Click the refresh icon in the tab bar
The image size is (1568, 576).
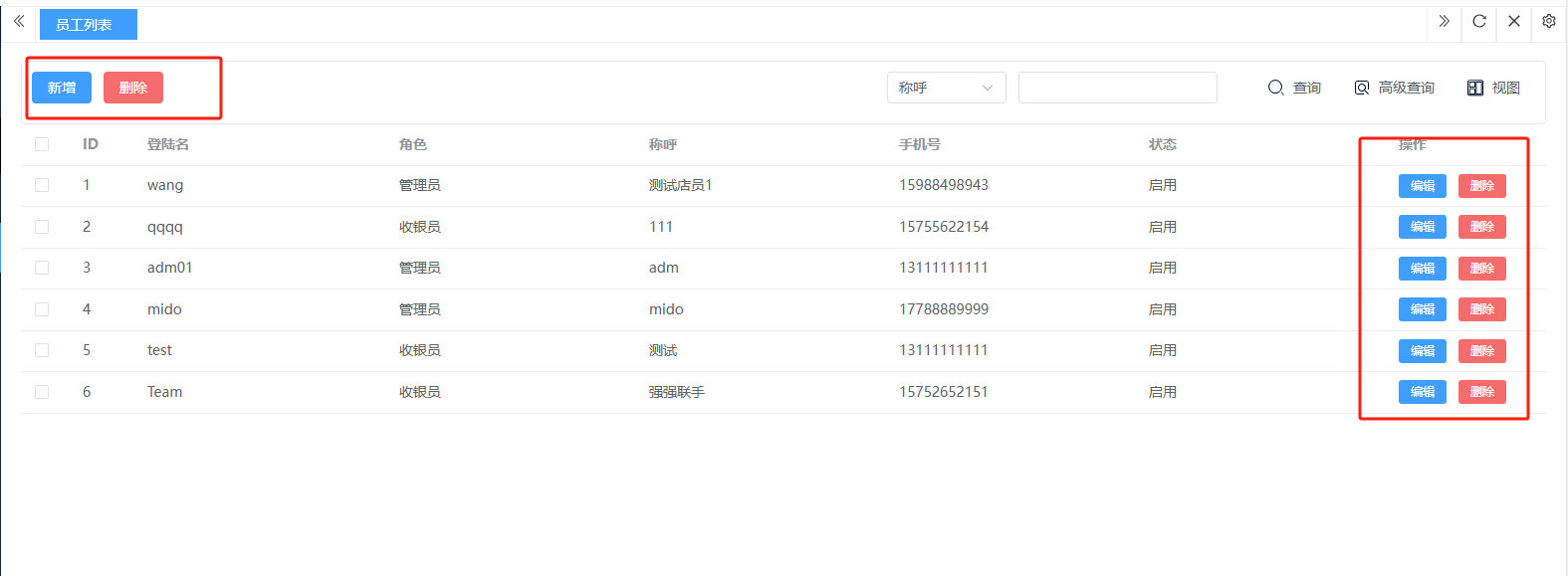coord(1479,21)
